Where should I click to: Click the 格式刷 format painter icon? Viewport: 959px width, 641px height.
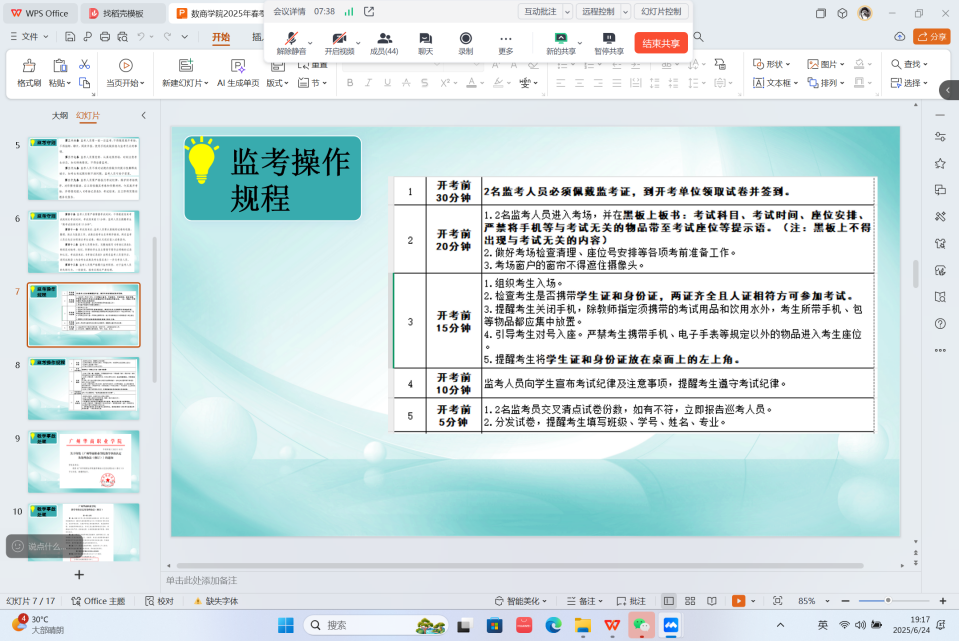[x=29, y=65]
